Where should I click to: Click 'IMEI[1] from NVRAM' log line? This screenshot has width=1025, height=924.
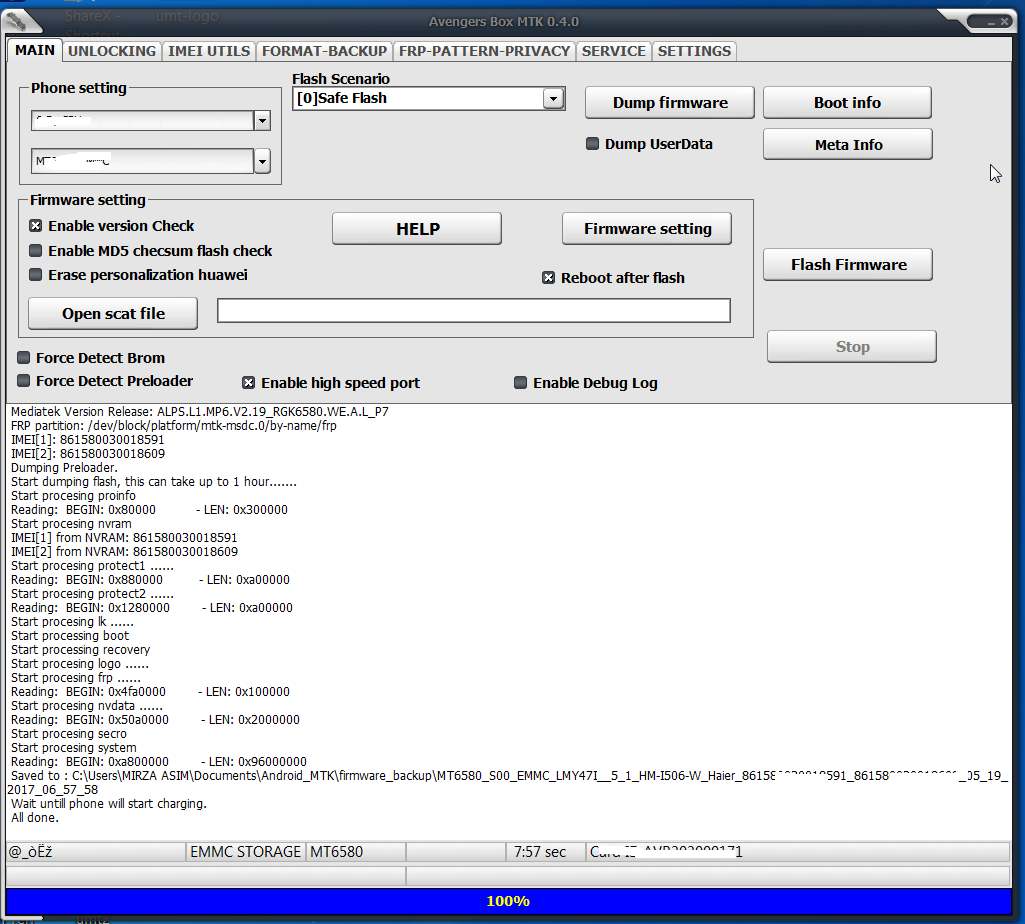point(124,538)
